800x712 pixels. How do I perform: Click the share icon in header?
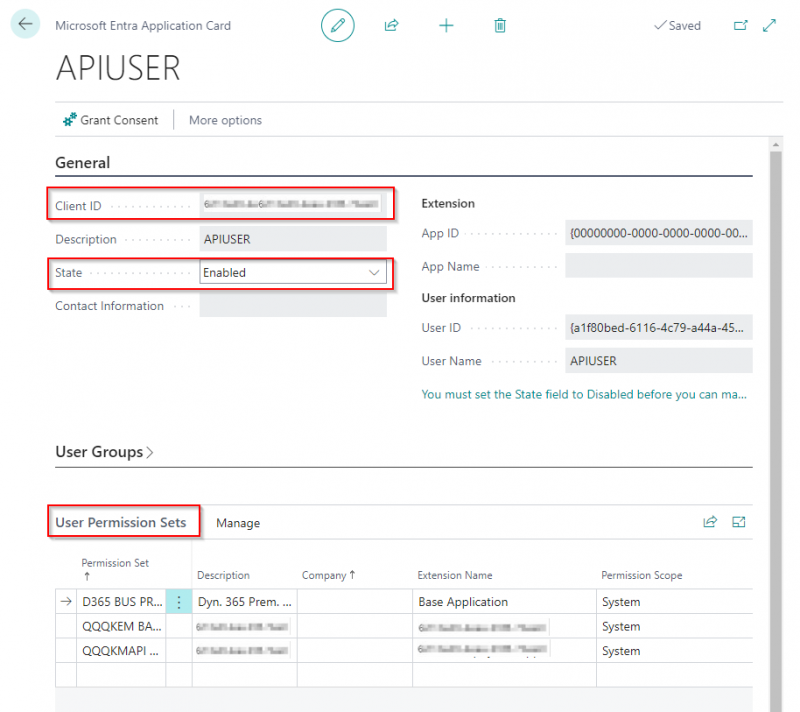[392, 25]
